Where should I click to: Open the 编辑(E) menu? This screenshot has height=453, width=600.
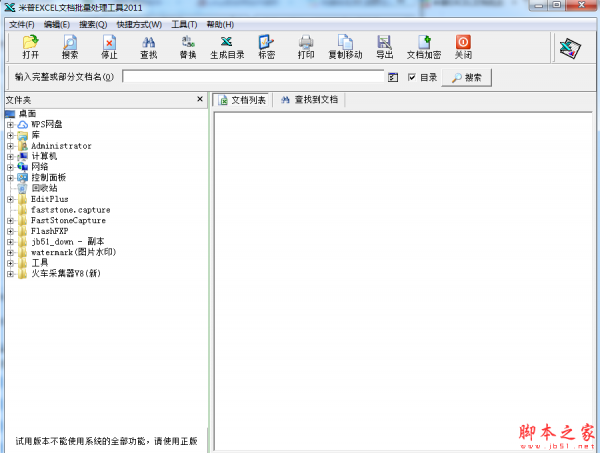pos(57,24)
